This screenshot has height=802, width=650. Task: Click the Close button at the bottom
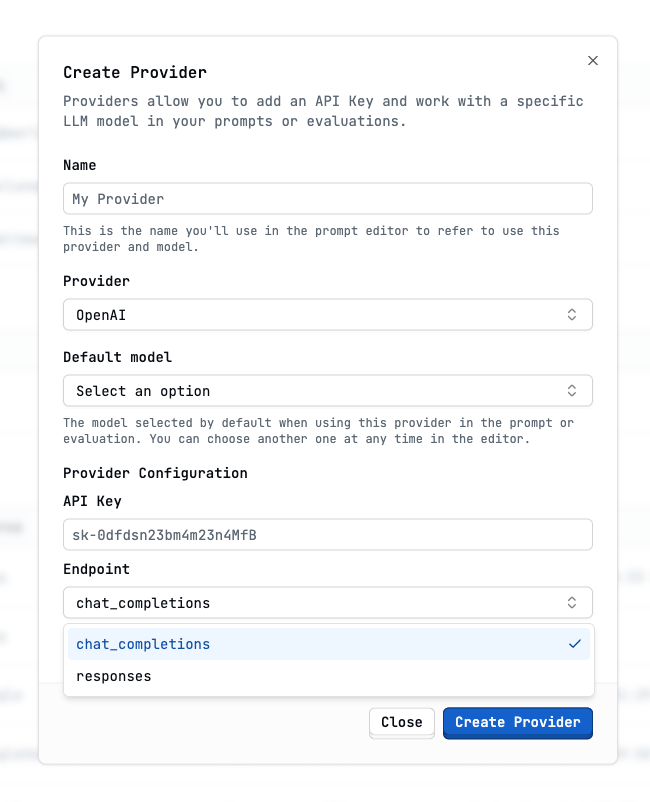pos(401,722)
